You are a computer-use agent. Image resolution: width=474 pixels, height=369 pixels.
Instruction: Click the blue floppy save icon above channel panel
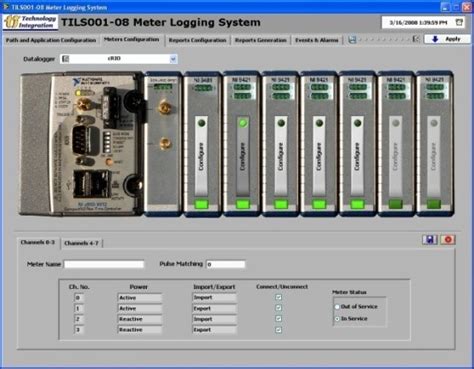(x=430, y=240)
